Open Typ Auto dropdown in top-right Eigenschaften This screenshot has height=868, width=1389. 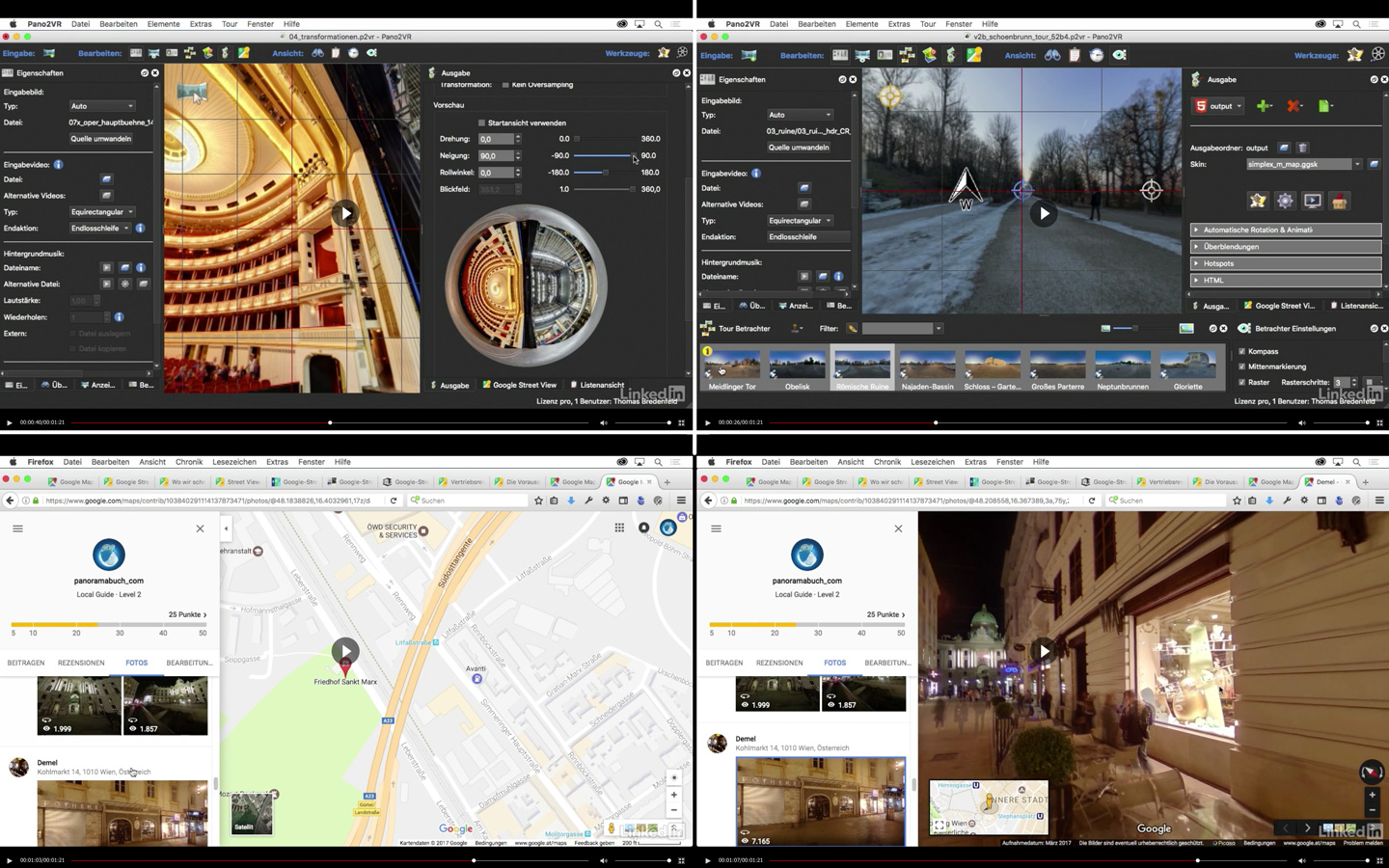pos(800,115)
